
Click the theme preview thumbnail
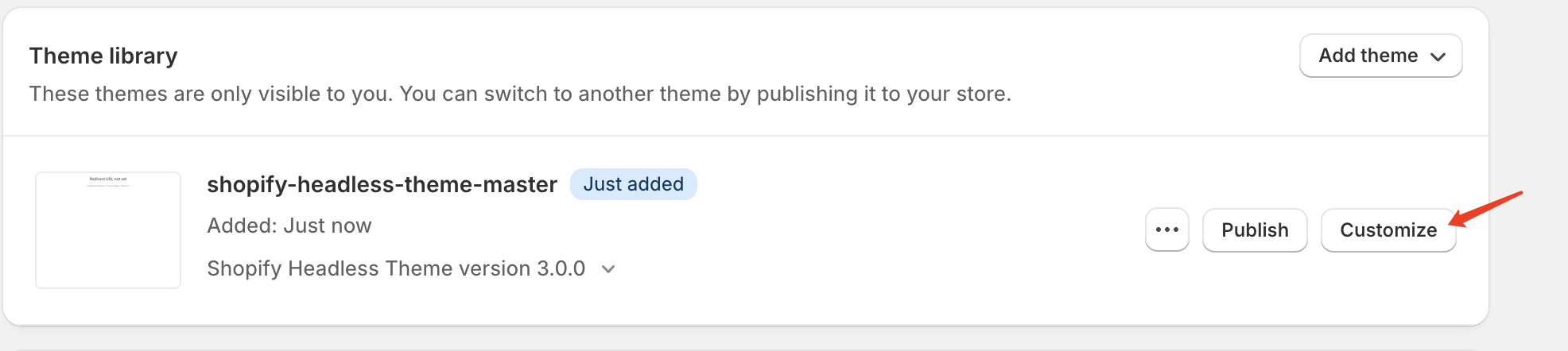click(x=108, y=230)
